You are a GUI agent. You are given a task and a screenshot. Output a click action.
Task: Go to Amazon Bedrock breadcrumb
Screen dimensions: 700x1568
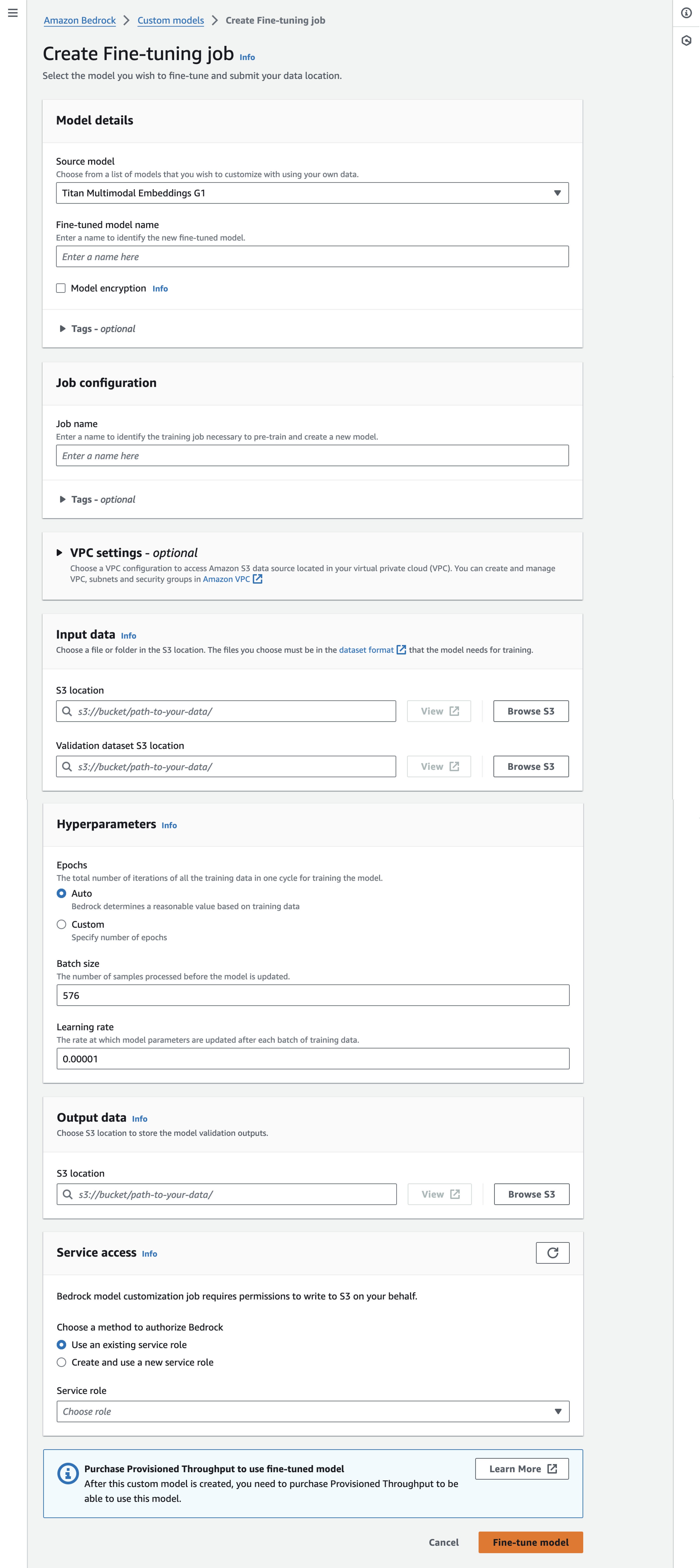tap(80, 20)
